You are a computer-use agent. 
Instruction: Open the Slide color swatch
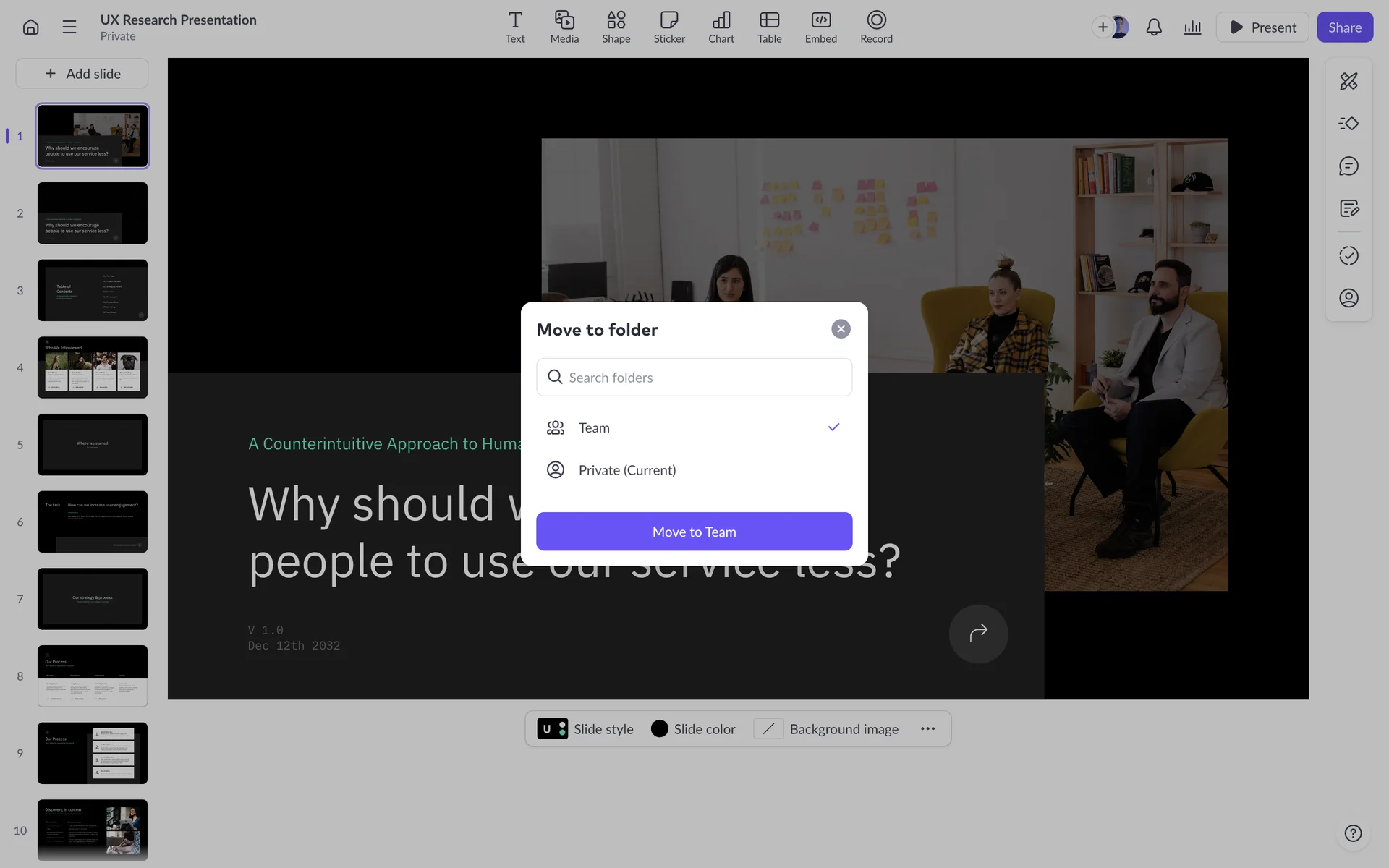692,729
